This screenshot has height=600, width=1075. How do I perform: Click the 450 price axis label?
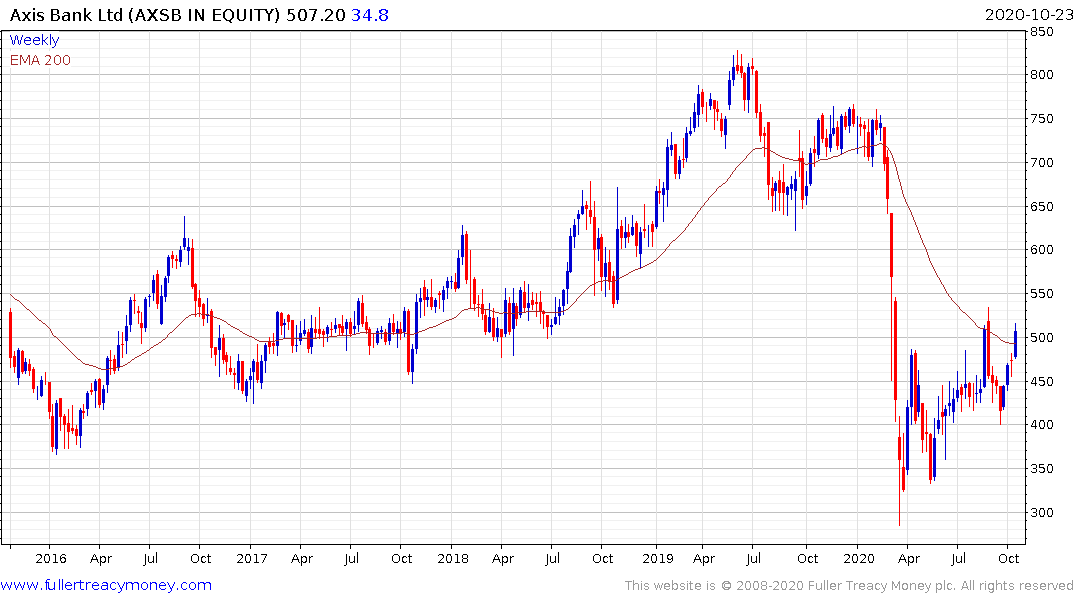pos(1042,381)
